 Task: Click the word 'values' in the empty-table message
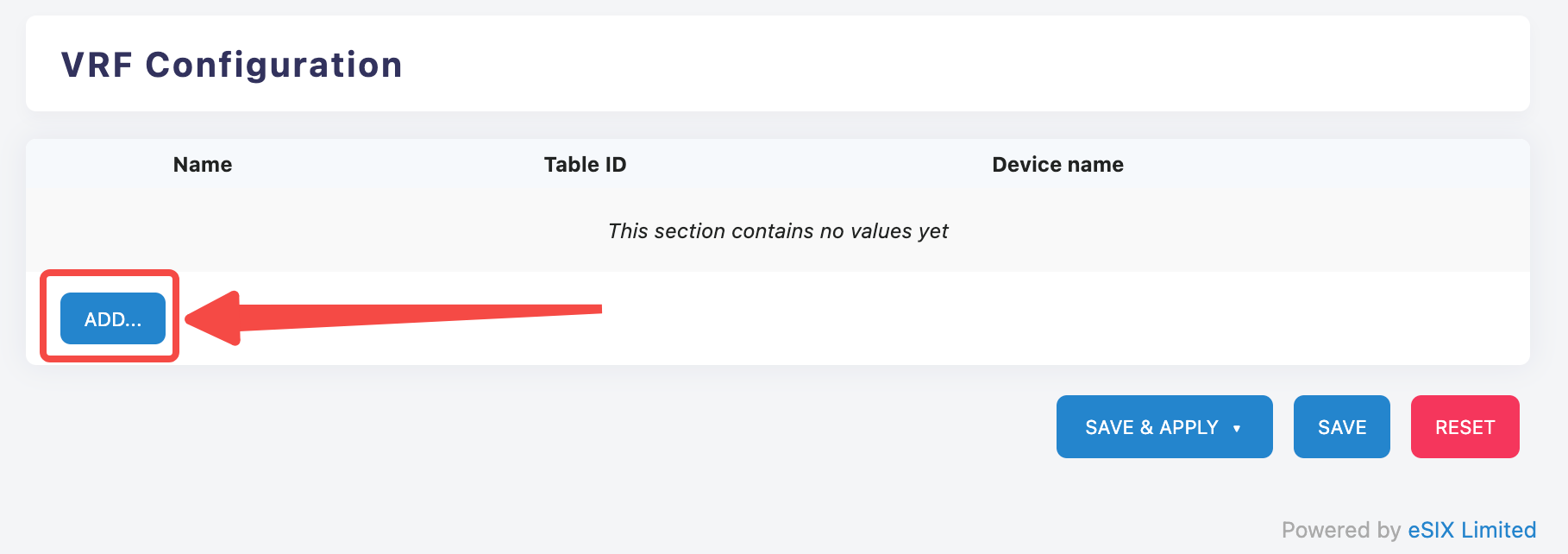click(881, 231)
